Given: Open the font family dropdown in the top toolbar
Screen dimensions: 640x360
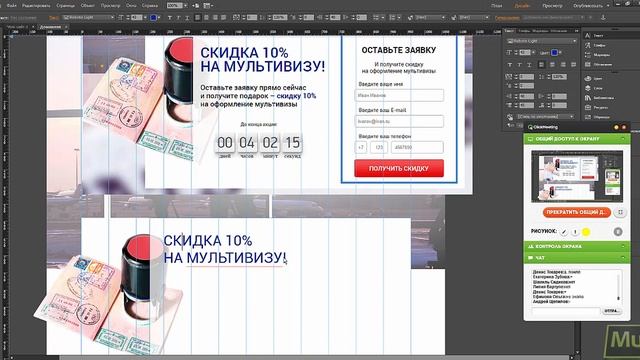Looking at the screenshot, I should coord(89,18).
